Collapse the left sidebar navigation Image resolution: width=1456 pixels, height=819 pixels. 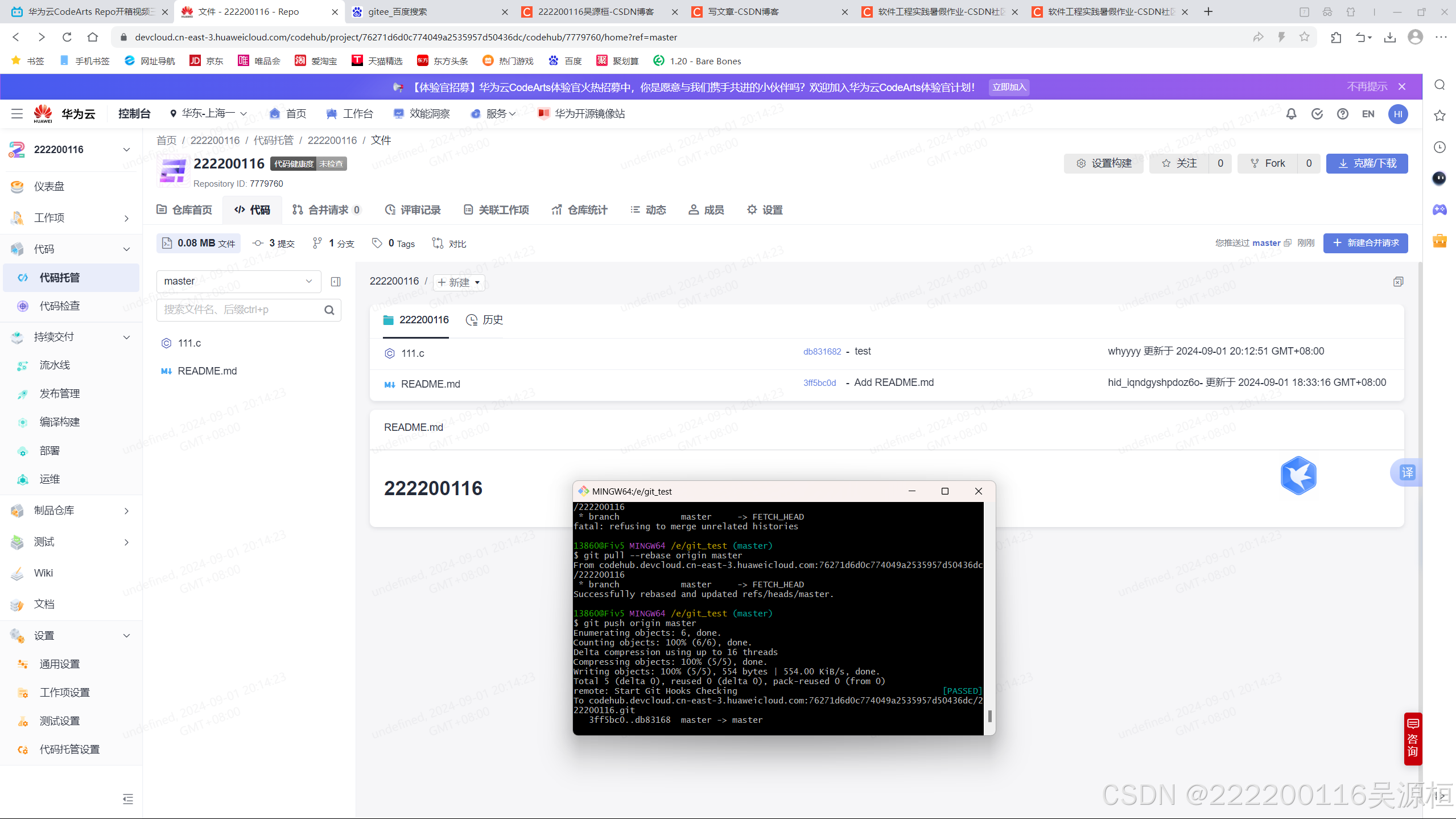tap(128, 799)
